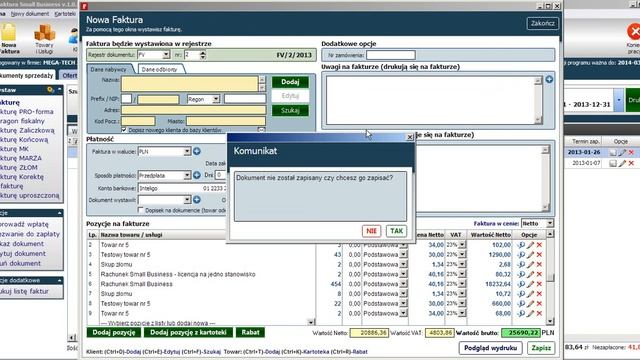640x360 pixels.
Task: Click the Szukaj buyer button
Action: 290,110
